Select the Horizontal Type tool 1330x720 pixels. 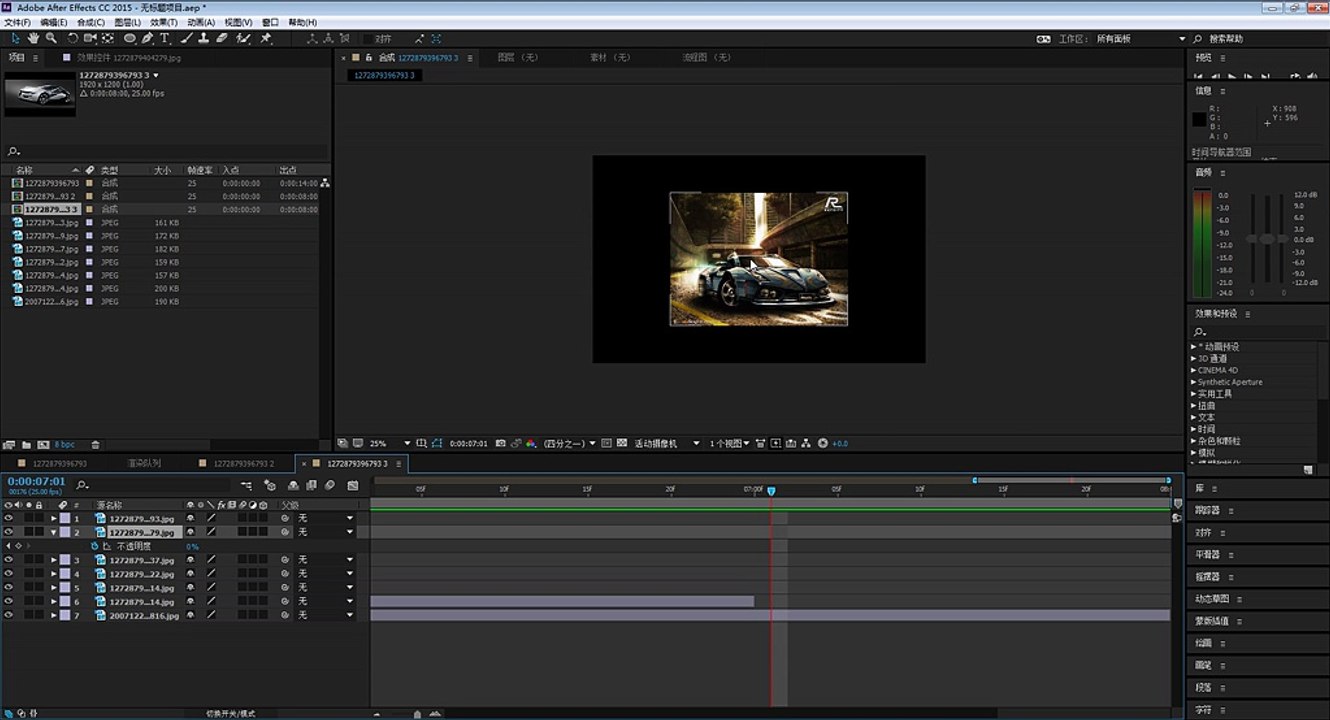pyautogui.click(x=165, y=38)
